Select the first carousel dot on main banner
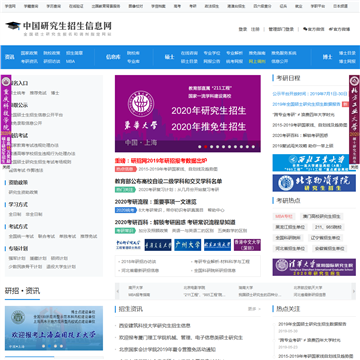Screen dimensions: 360x360 (x=200, y=147)
